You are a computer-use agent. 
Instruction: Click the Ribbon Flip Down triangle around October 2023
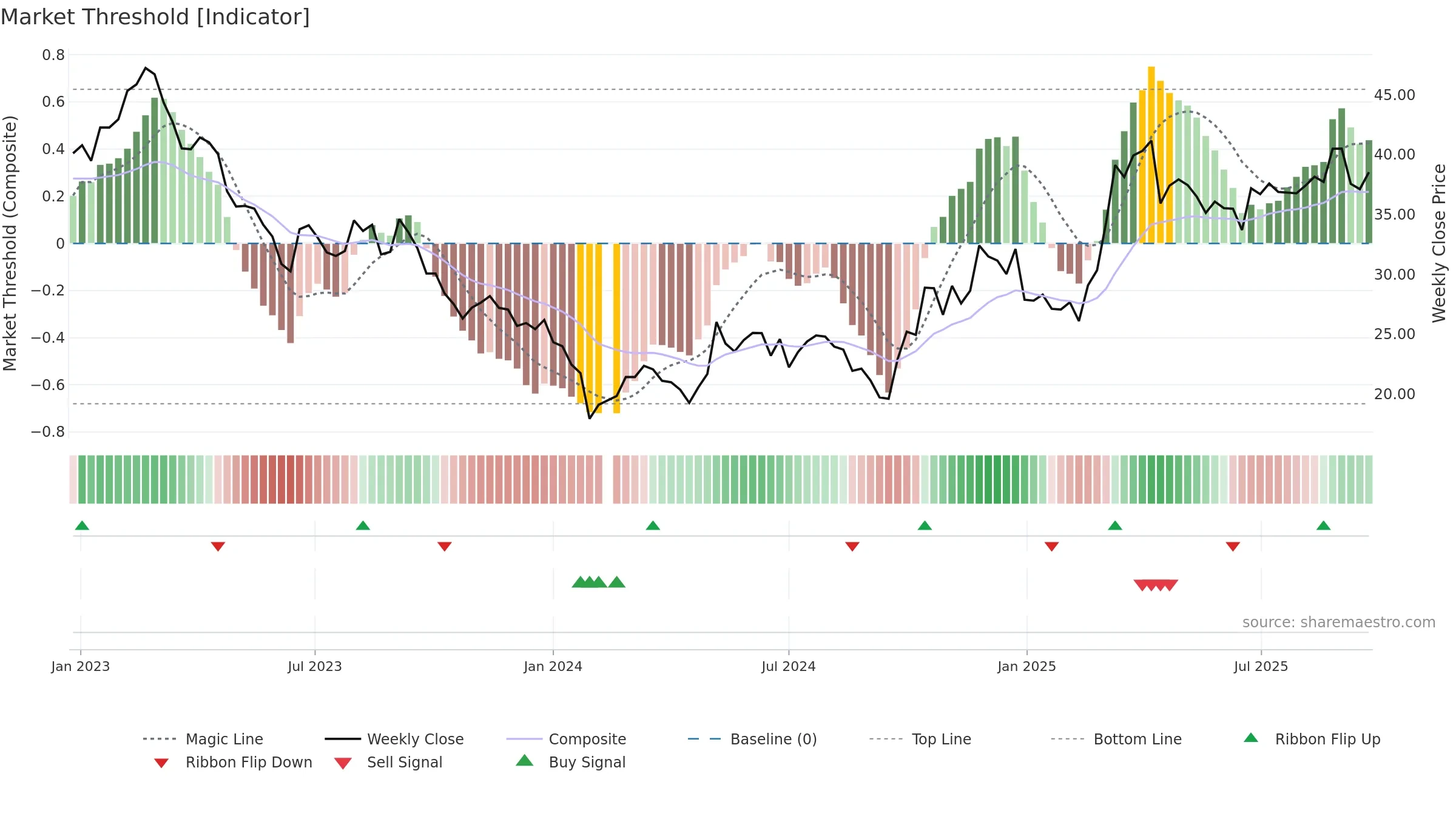tap(445, 547)
